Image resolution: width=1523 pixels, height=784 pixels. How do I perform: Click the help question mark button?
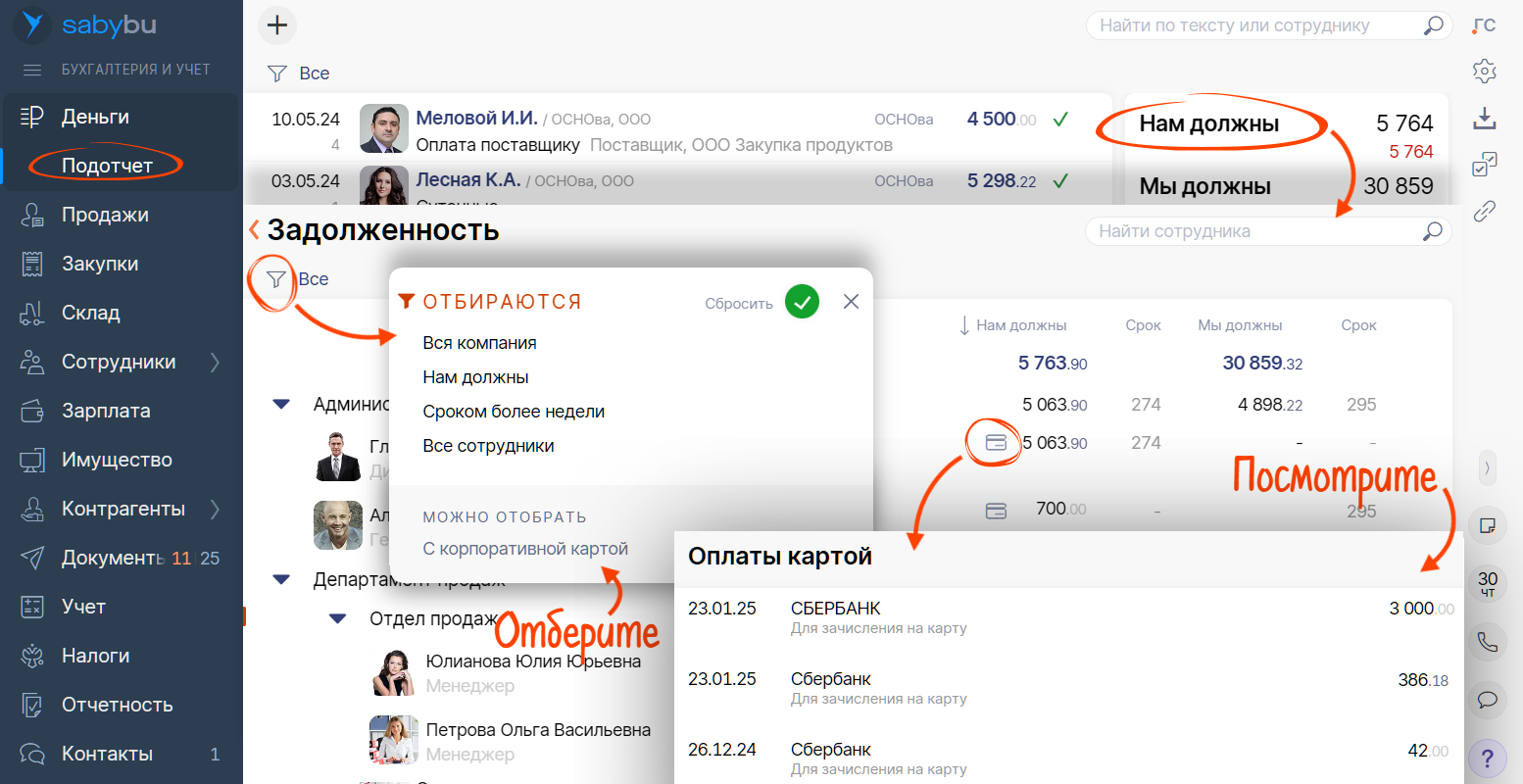(1487, 757)
